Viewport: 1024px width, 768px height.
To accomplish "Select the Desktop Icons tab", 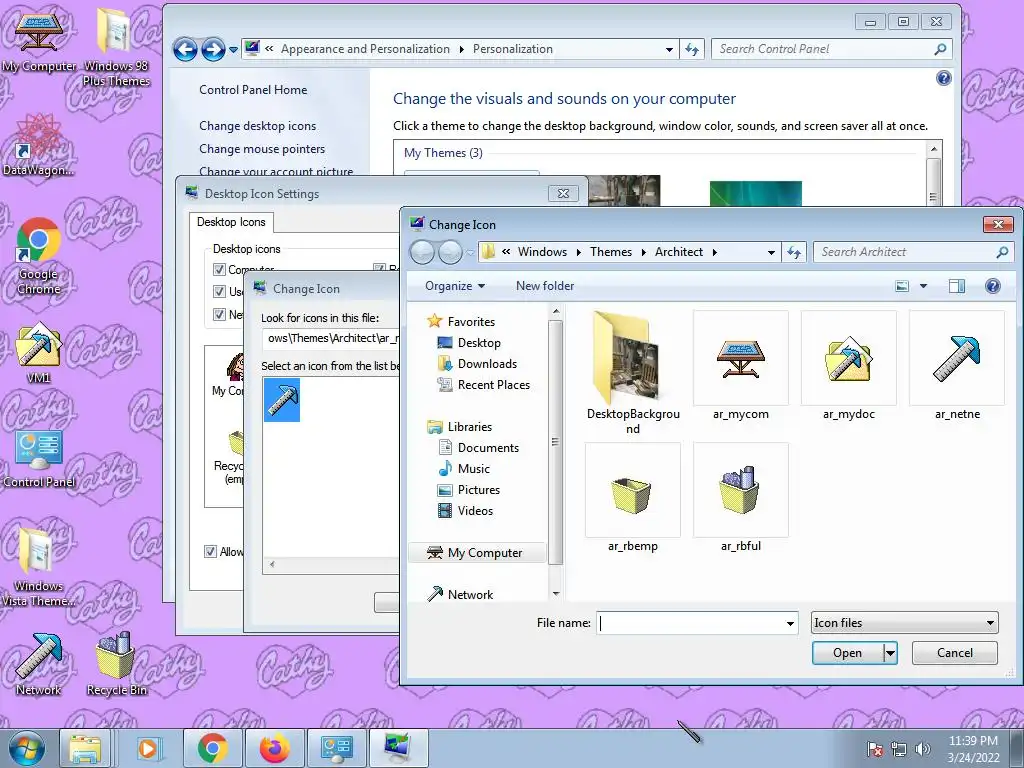I will click(x=231, y=222).
